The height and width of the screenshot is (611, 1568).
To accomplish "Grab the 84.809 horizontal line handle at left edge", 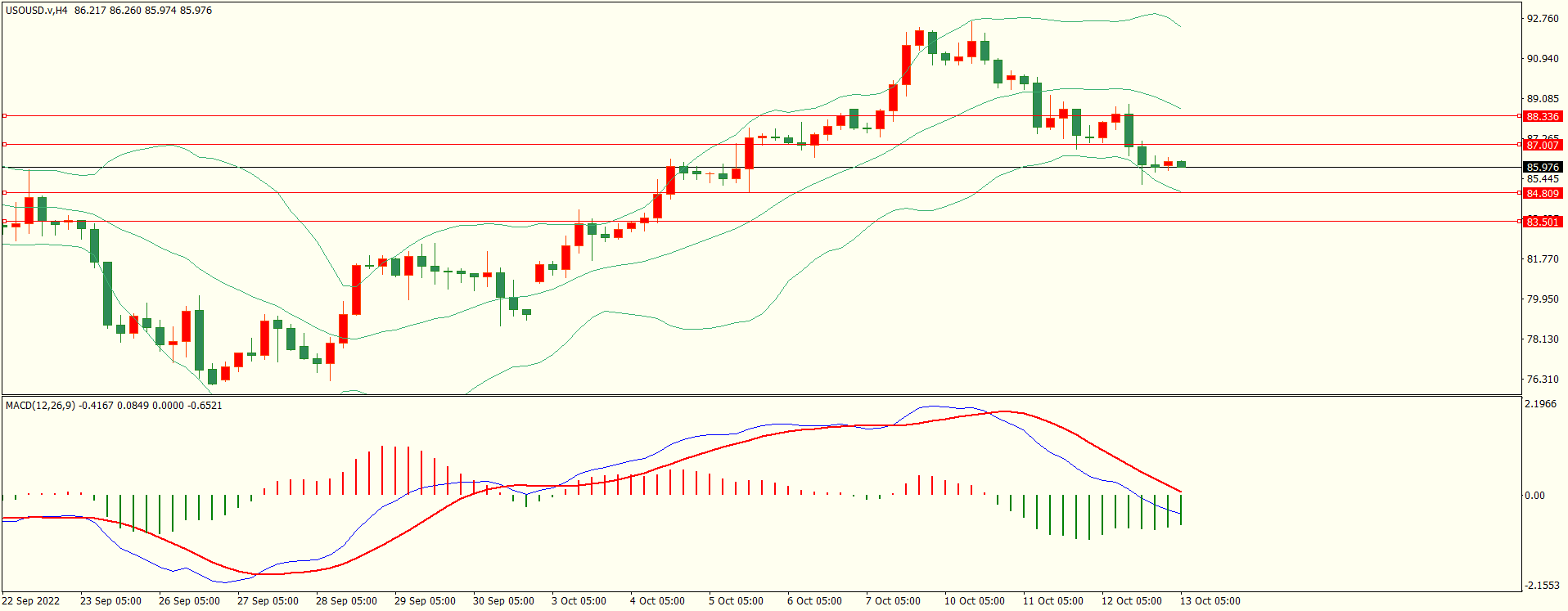I will click(5, 192).
